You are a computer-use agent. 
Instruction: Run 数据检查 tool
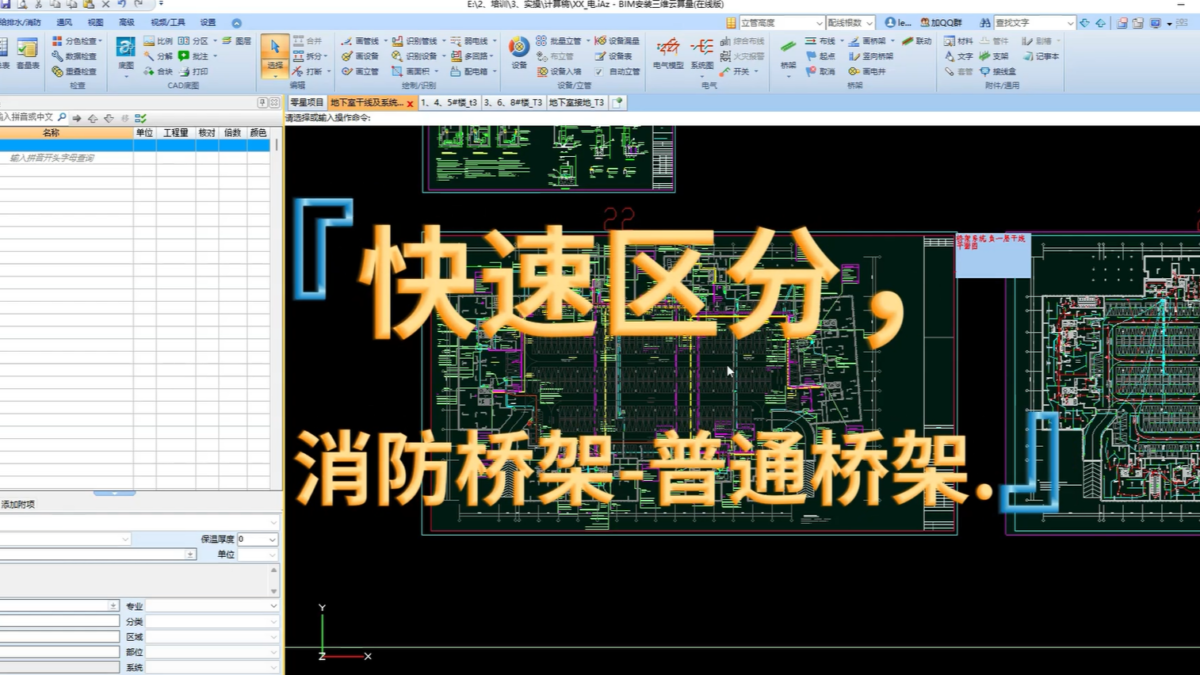coord(74,56)
